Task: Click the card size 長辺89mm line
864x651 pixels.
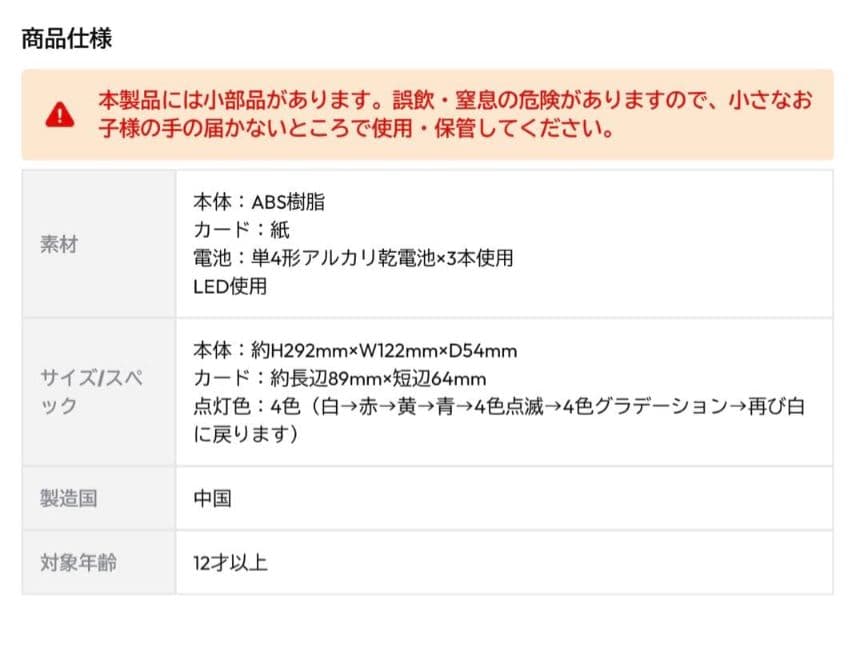Action: pos(339,378)
